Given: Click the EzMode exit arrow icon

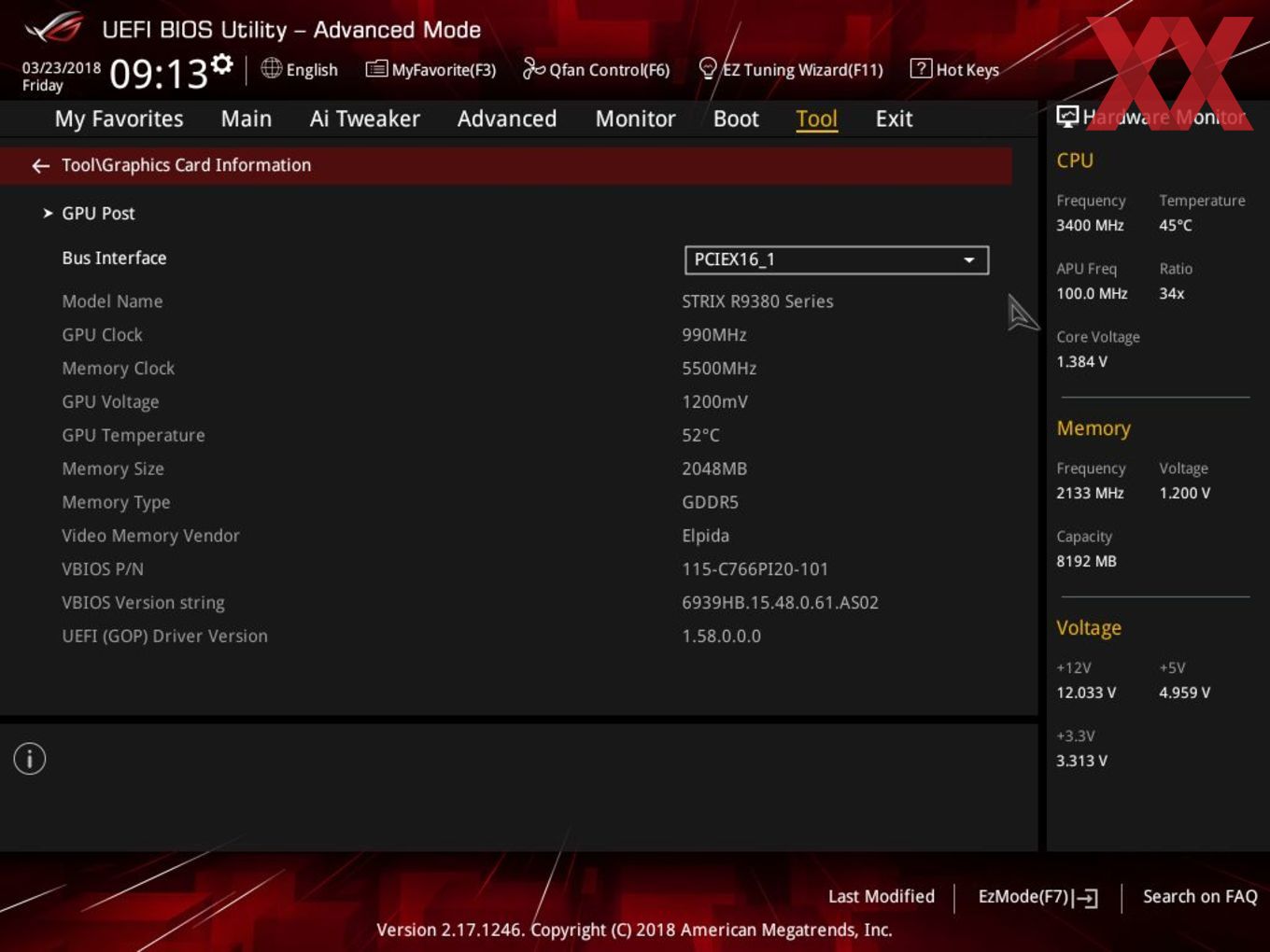Looking at the screenshot, I should pyautogui.click(x=1085, y=898).
